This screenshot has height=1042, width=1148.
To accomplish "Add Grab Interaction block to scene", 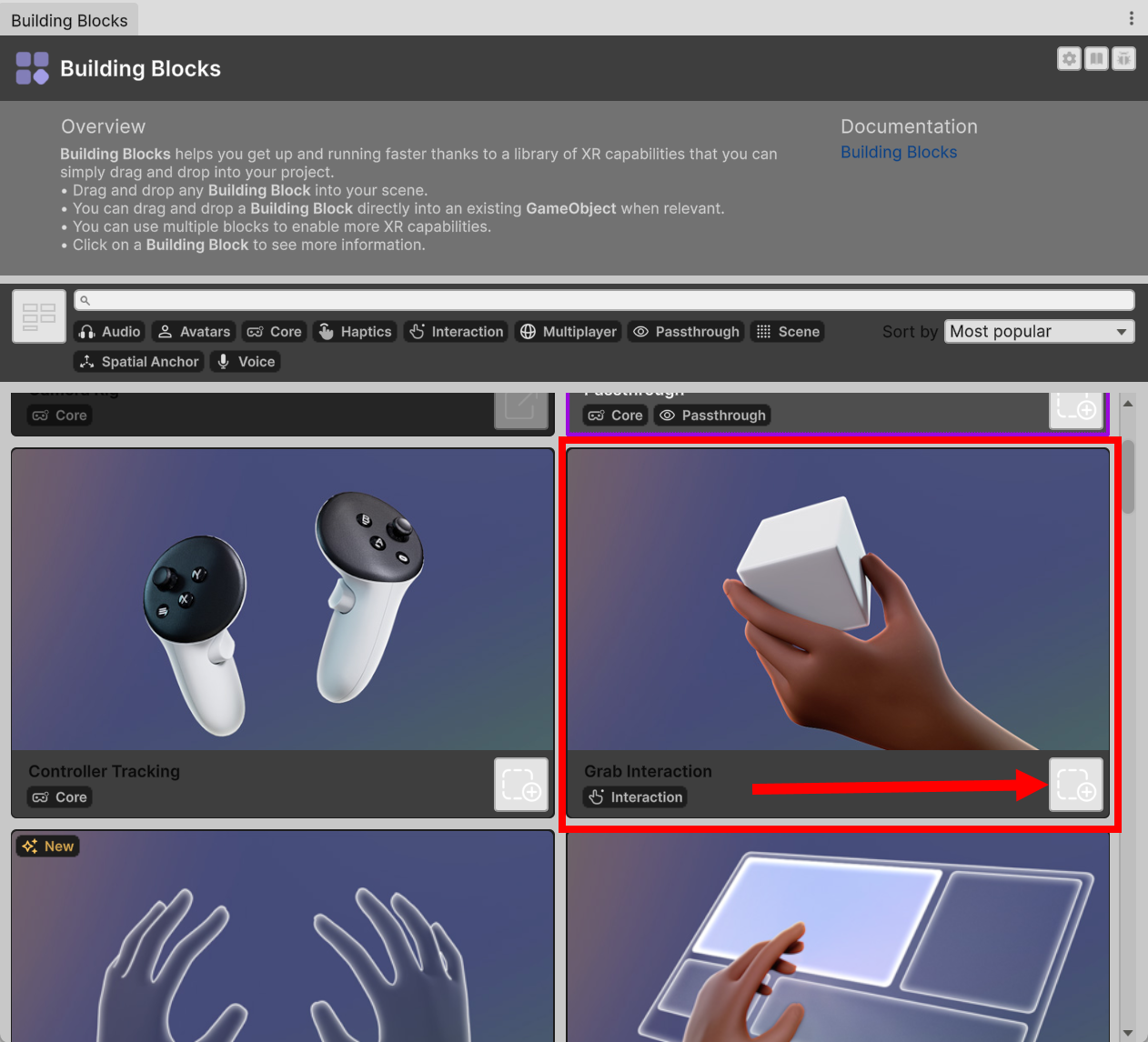I will click(x=1076, y=784).
